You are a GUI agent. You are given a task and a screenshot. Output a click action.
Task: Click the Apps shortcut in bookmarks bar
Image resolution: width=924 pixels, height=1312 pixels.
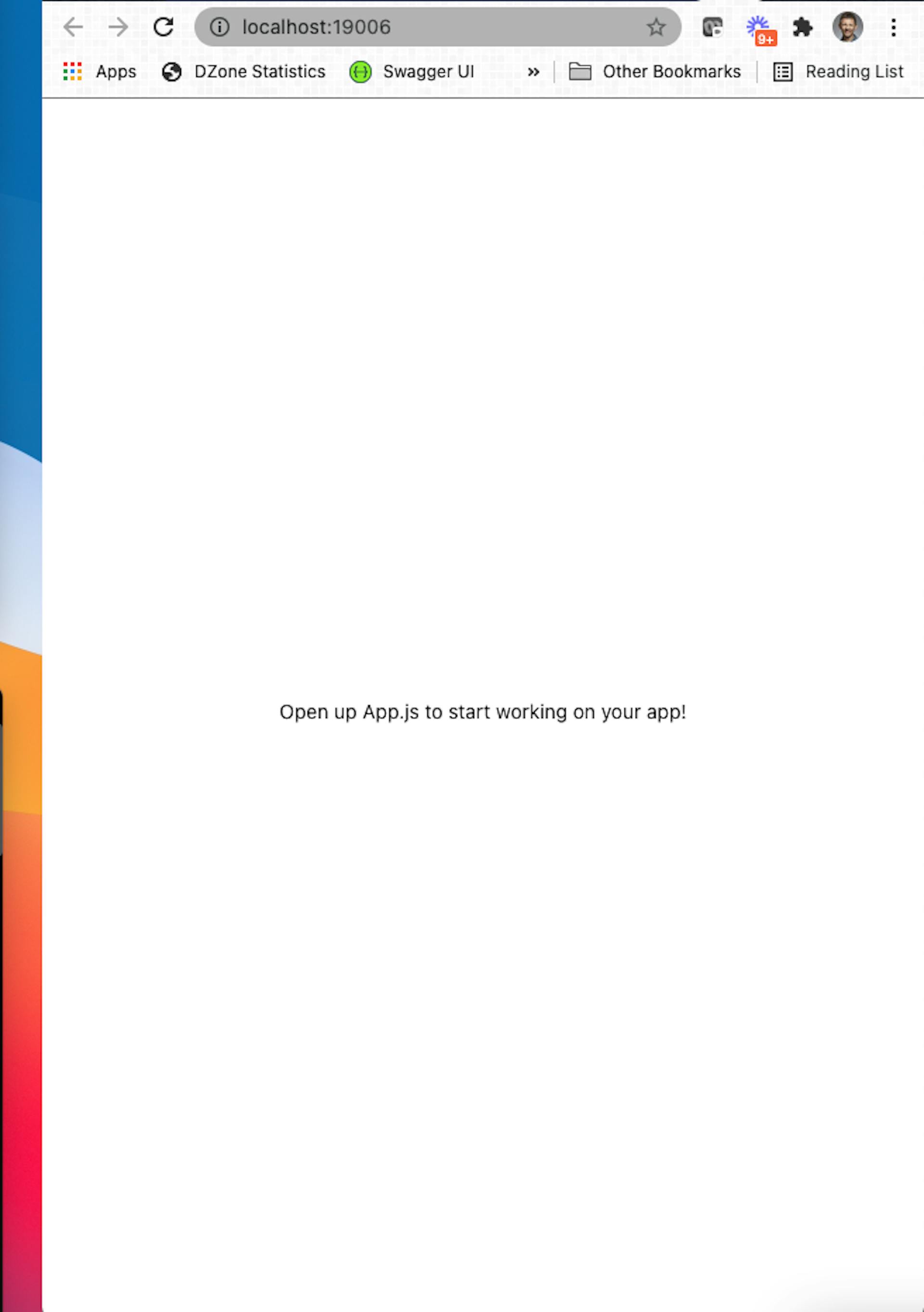[100, 71]
